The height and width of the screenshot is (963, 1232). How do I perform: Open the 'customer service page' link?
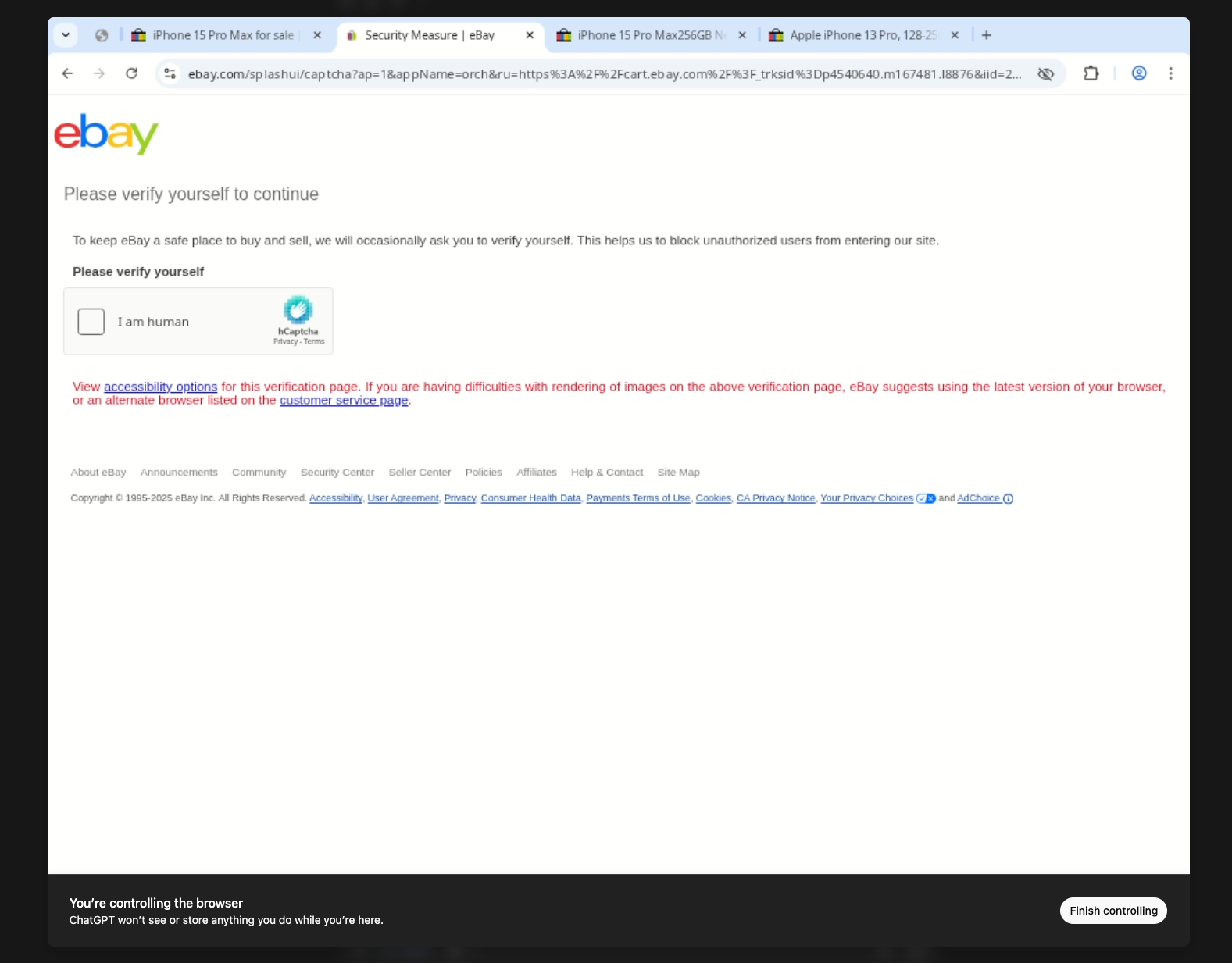[x=344, y=400]
